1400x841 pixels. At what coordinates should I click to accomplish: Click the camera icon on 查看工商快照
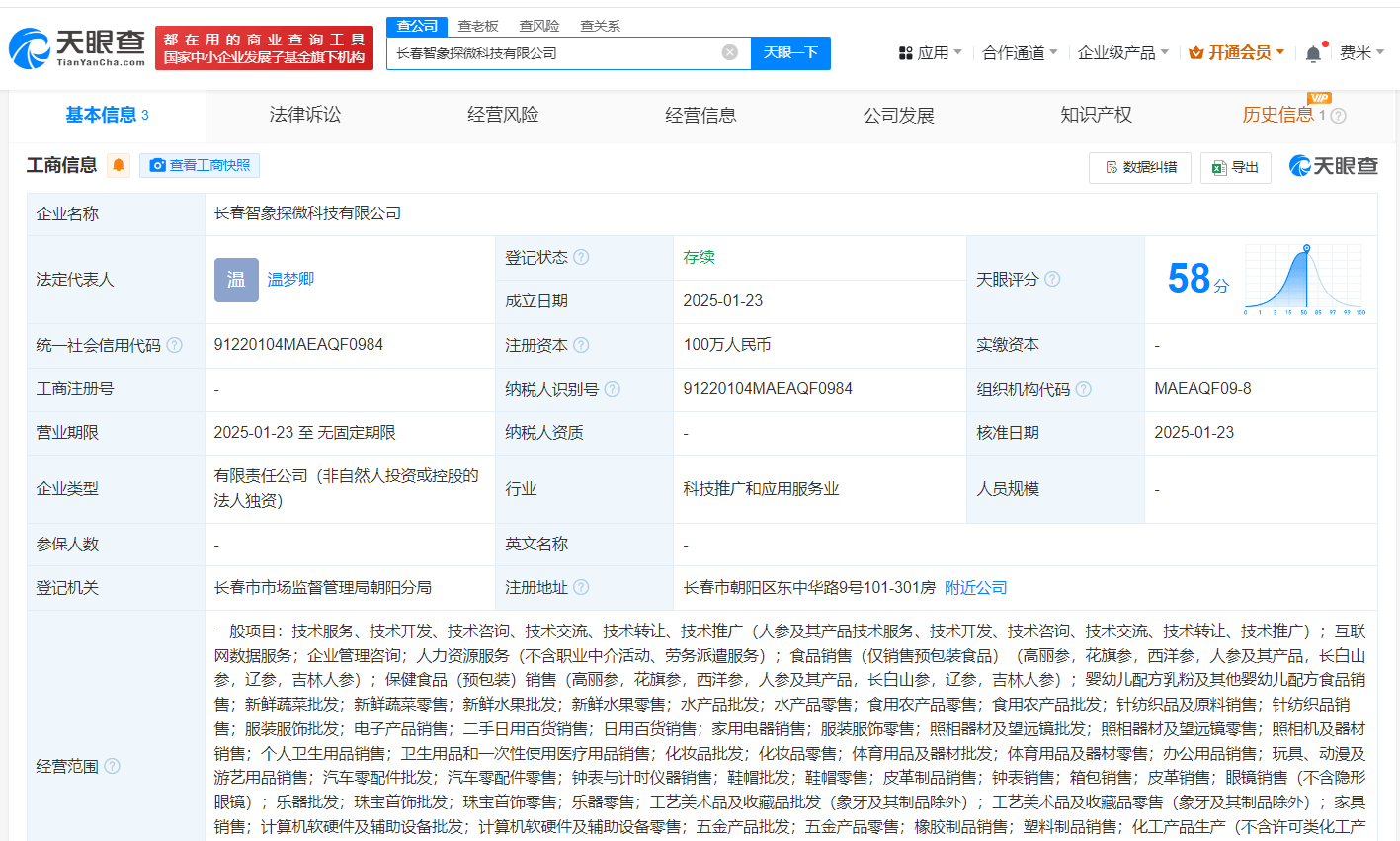pos(156,165)
